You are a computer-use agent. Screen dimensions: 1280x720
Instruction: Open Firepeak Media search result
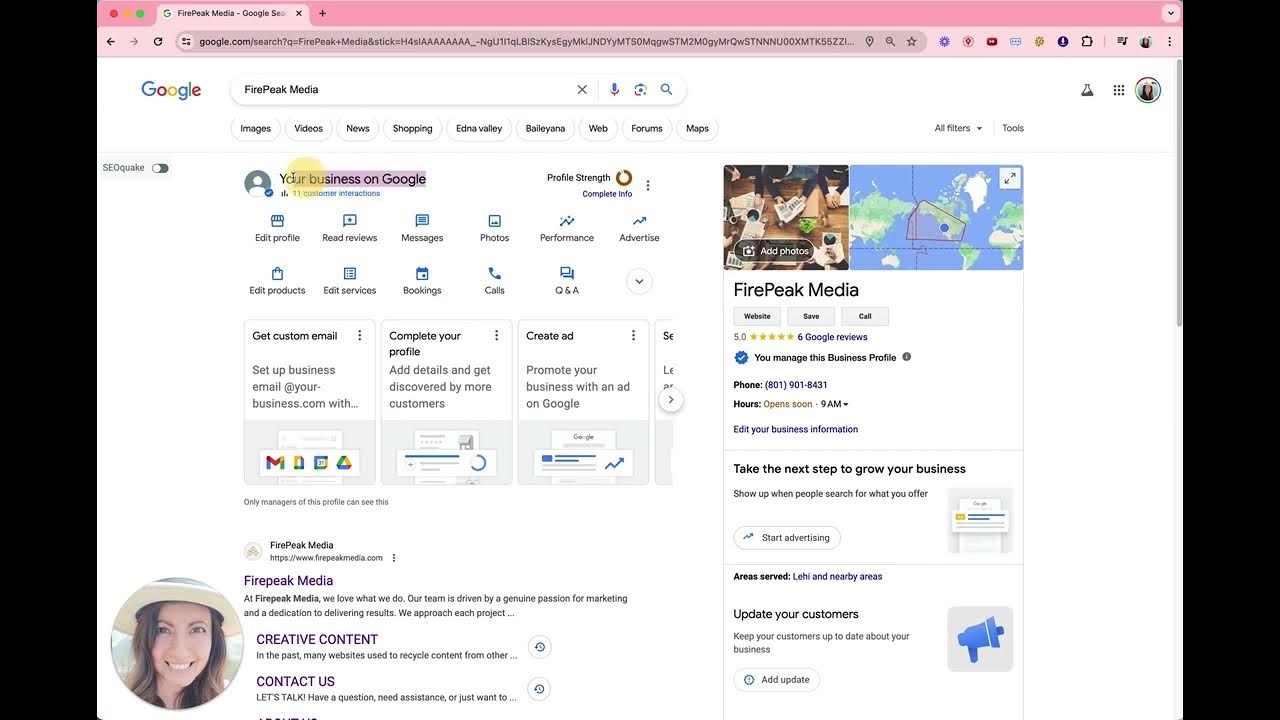(288, 580)
